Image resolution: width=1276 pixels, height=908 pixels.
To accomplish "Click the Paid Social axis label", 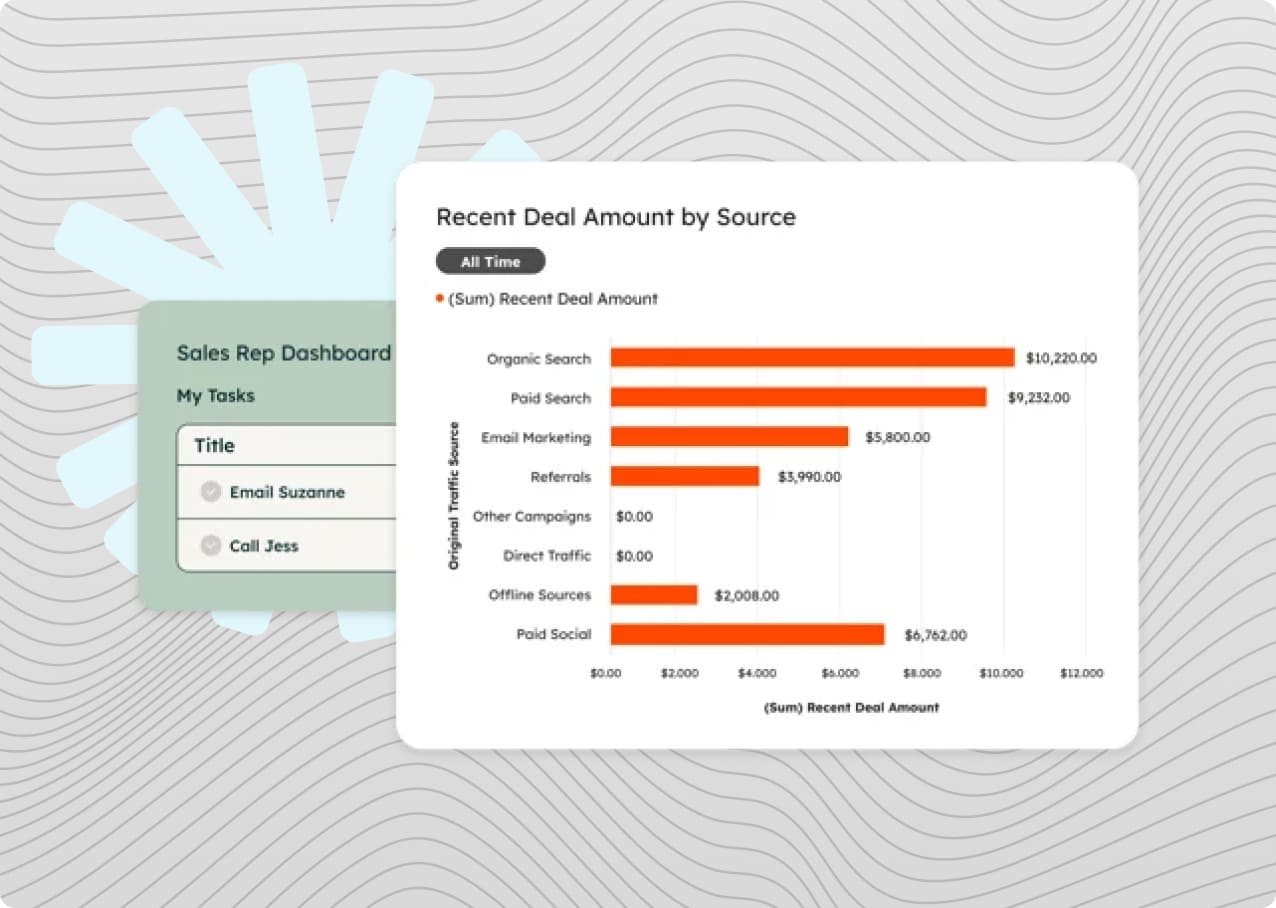I will coord(554,634).
